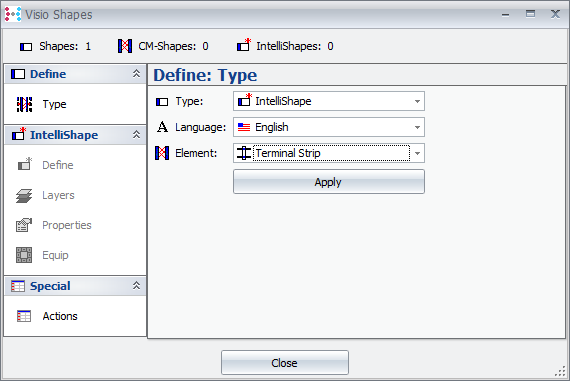This screenshot has width=570, height=381.
Task: Click the Visio Shapes app icon in title bar
Action: [x=13, y=15]
